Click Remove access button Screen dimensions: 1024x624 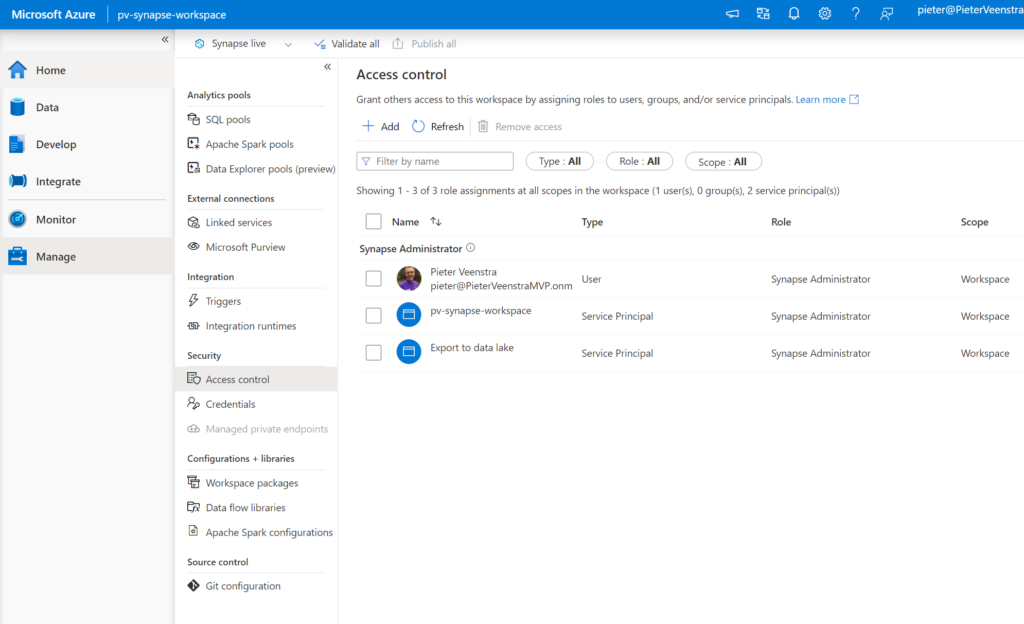pyautogui.click(x=520, y=127)
